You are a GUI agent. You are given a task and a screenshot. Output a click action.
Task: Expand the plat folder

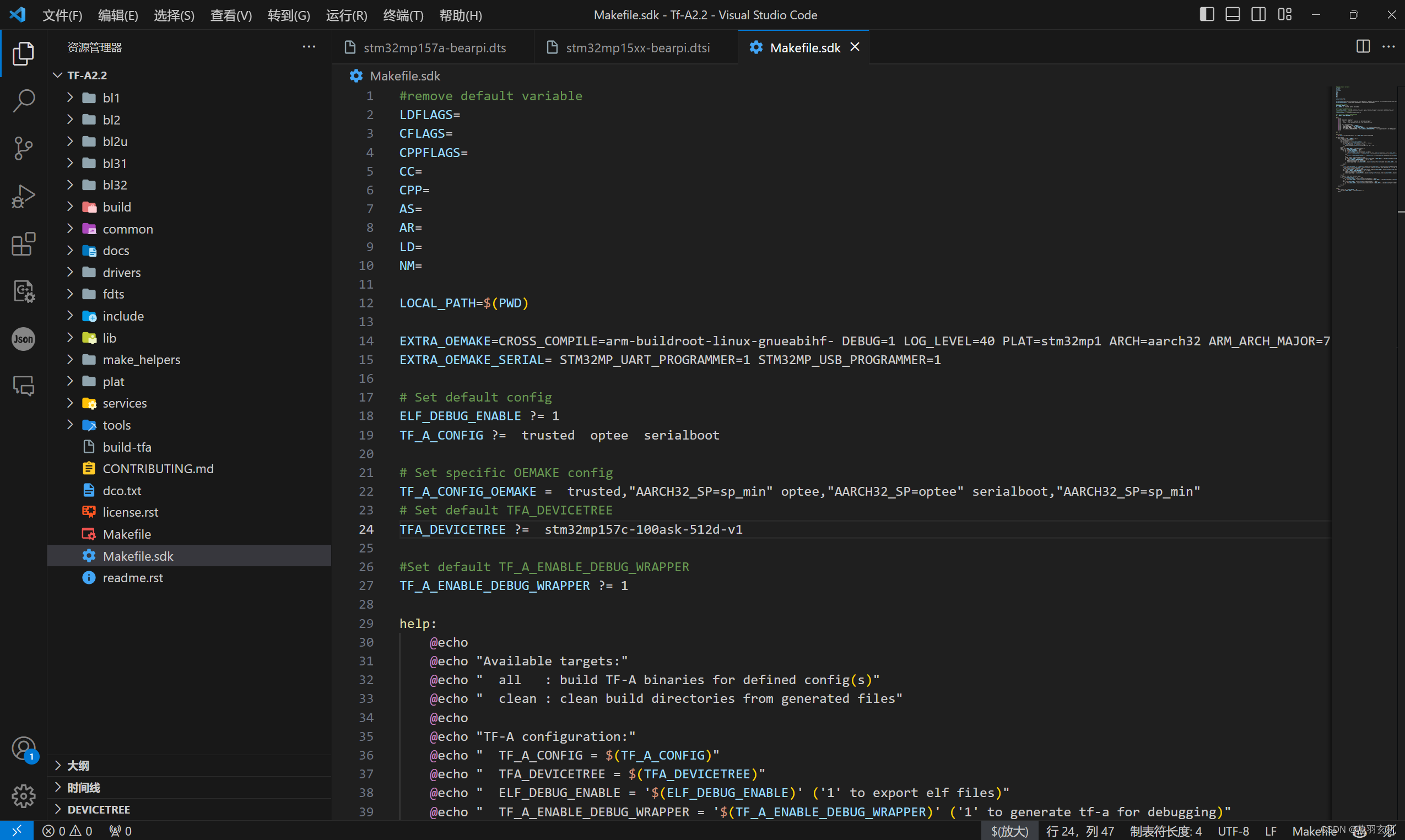point(189,382)
